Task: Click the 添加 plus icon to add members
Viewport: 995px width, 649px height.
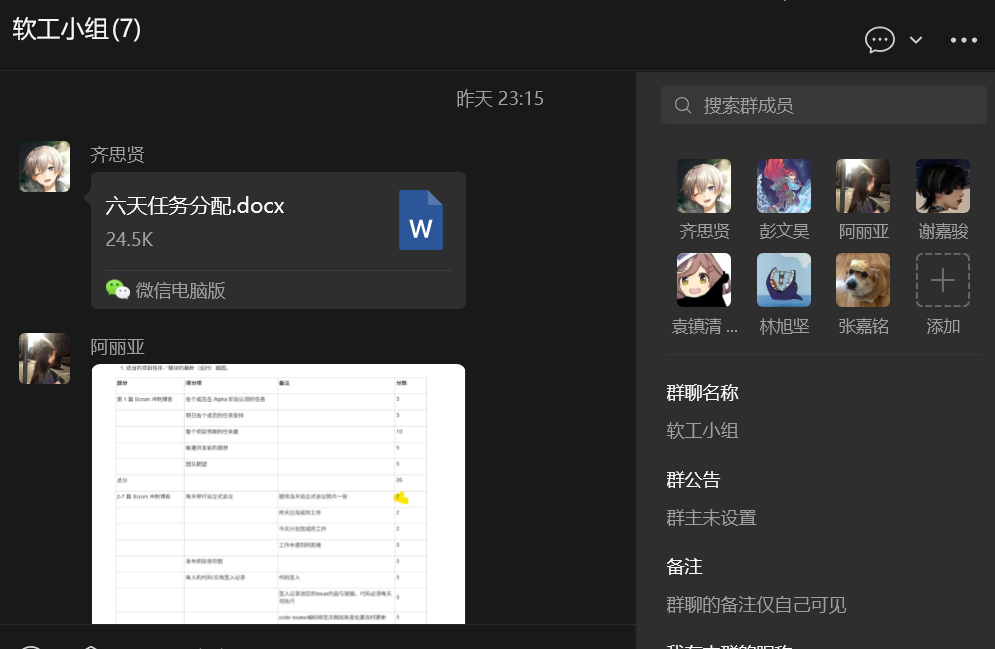Action: [942, 280]
